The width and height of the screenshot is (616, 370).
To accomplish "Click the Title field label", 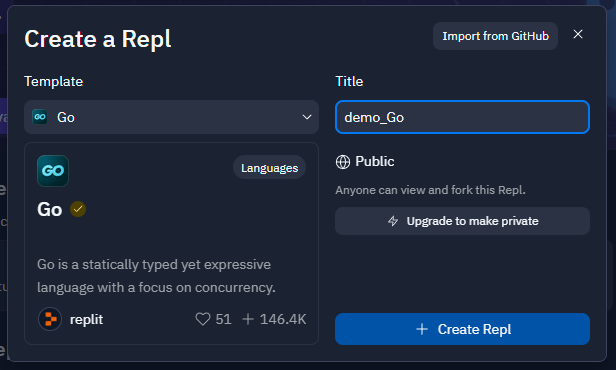I will [349, 81].
